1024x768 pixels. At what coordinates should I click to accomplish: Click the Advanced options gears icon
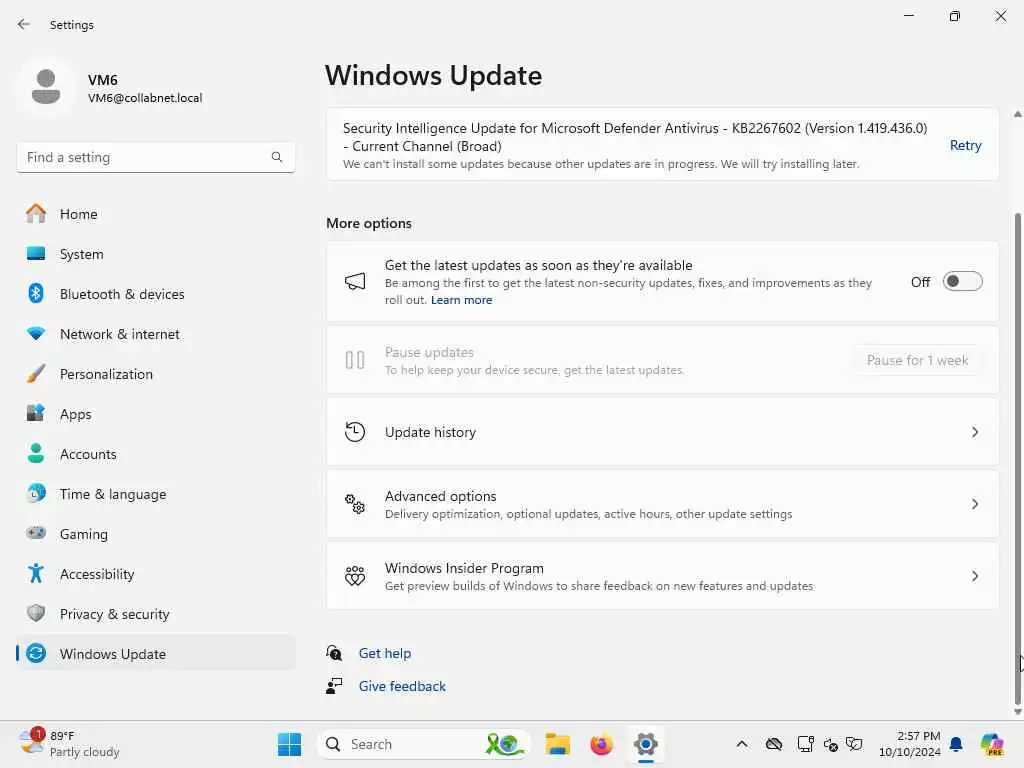tap(355, 504)
